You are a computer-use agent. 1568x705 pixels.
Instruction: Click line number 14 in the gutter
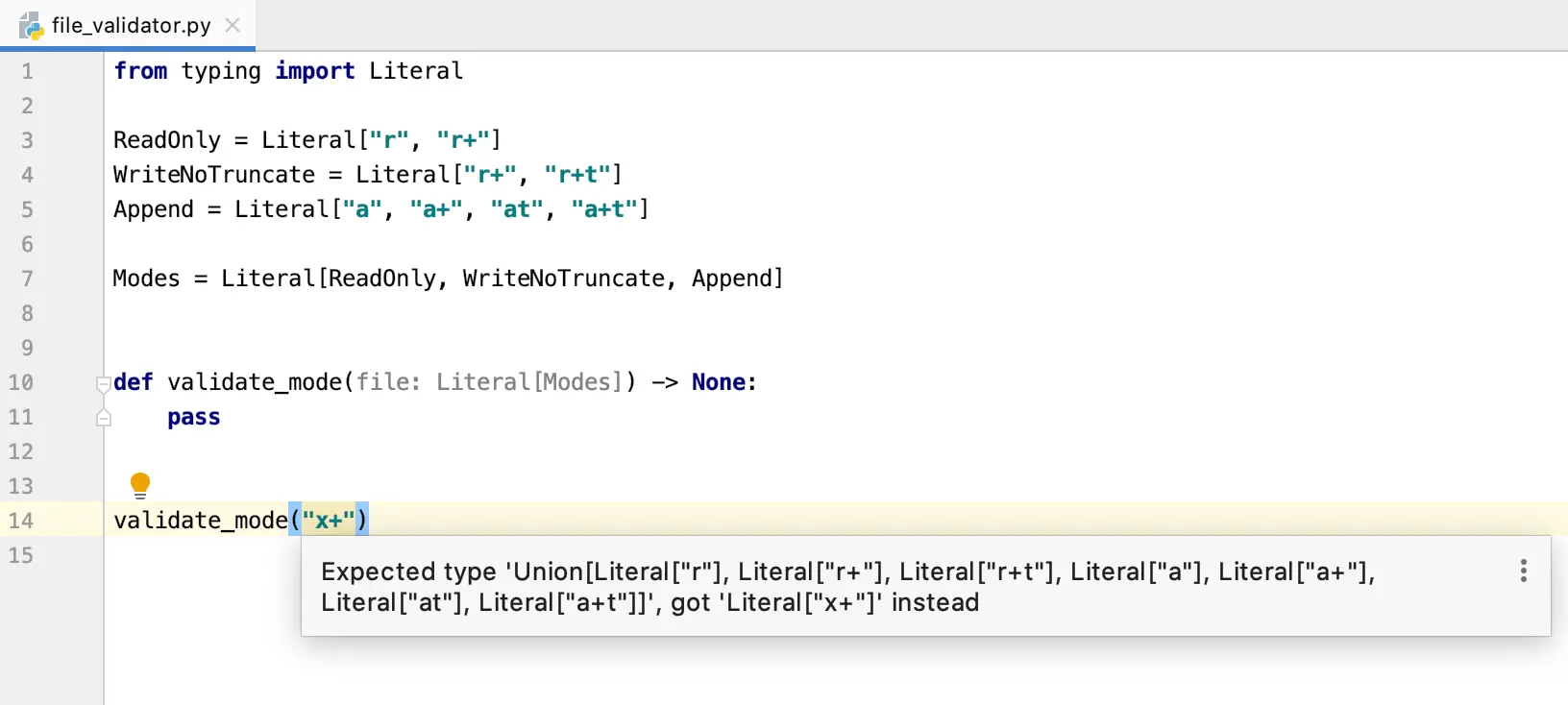click(21, 521)
